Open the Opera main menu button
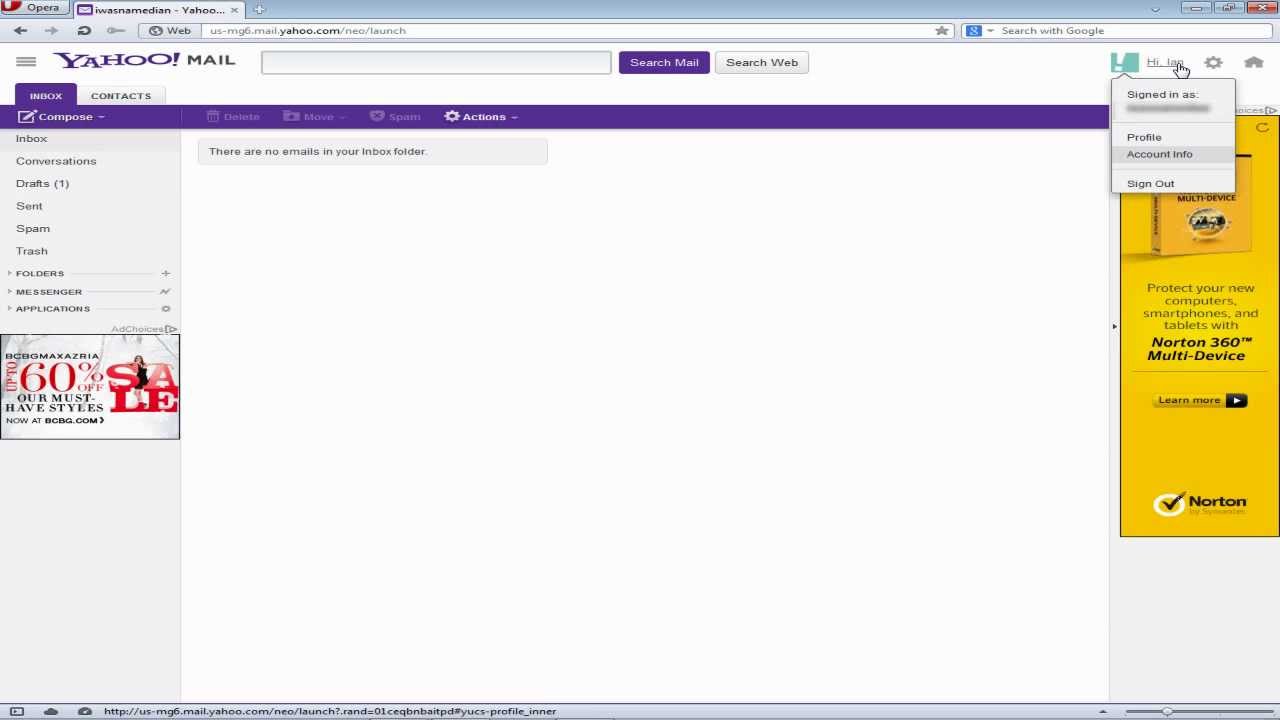1280x720 pixels. pyautogui.click(x=36, y=8)
